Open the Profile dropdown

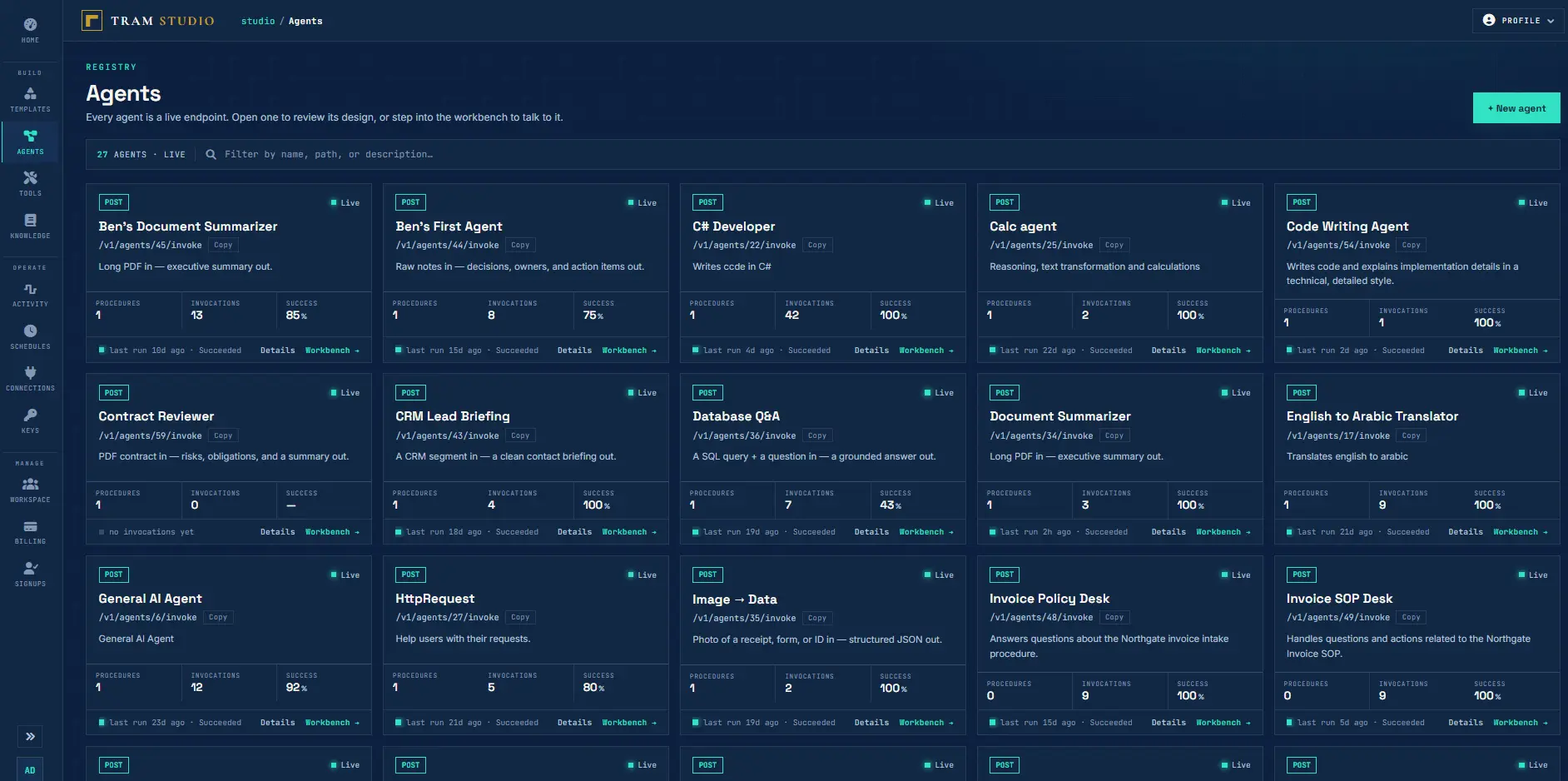pos(1519,21)
